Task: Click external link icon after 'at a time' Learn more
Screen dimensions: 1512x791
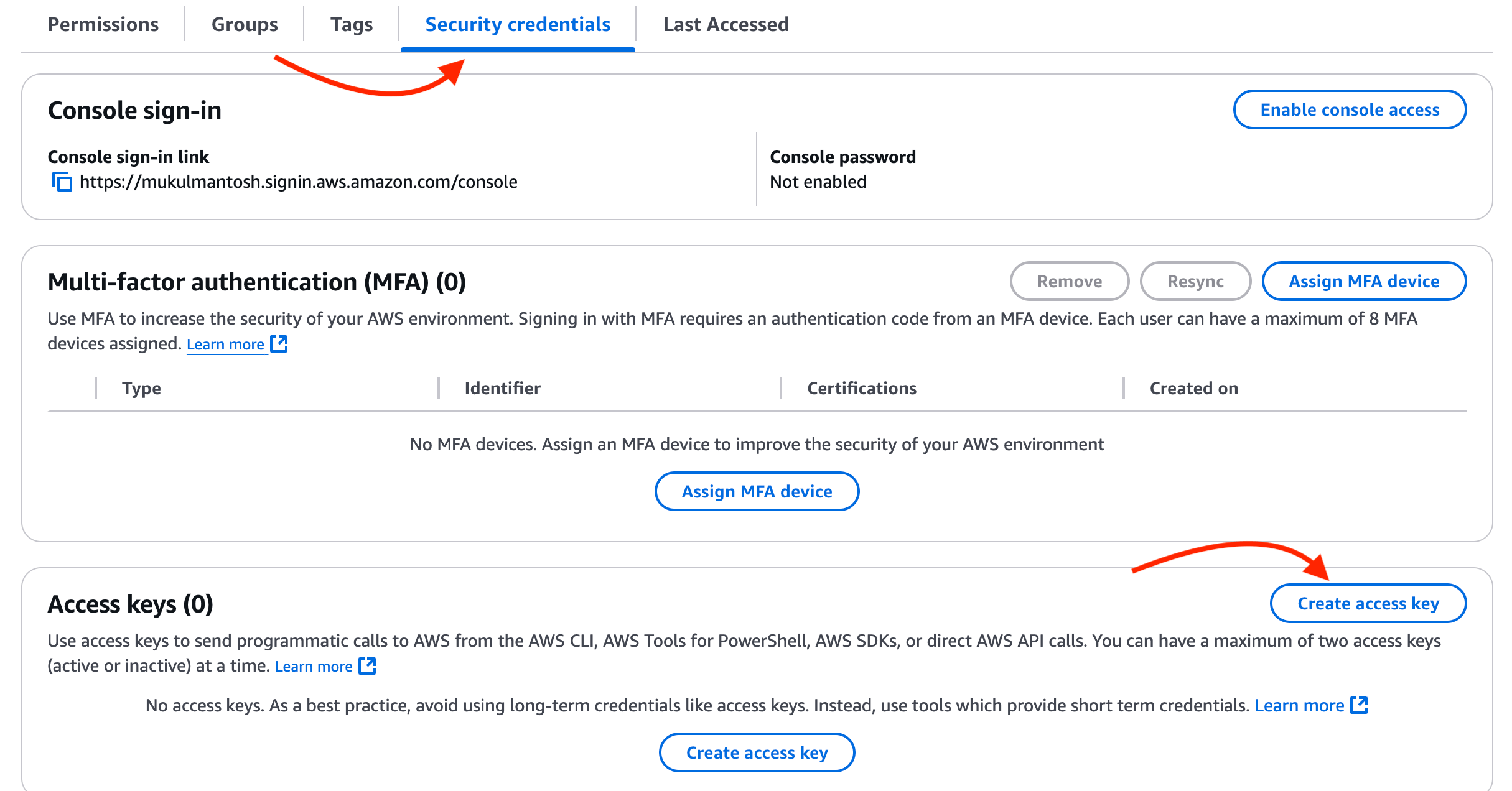Action: (x=368, y=666)
